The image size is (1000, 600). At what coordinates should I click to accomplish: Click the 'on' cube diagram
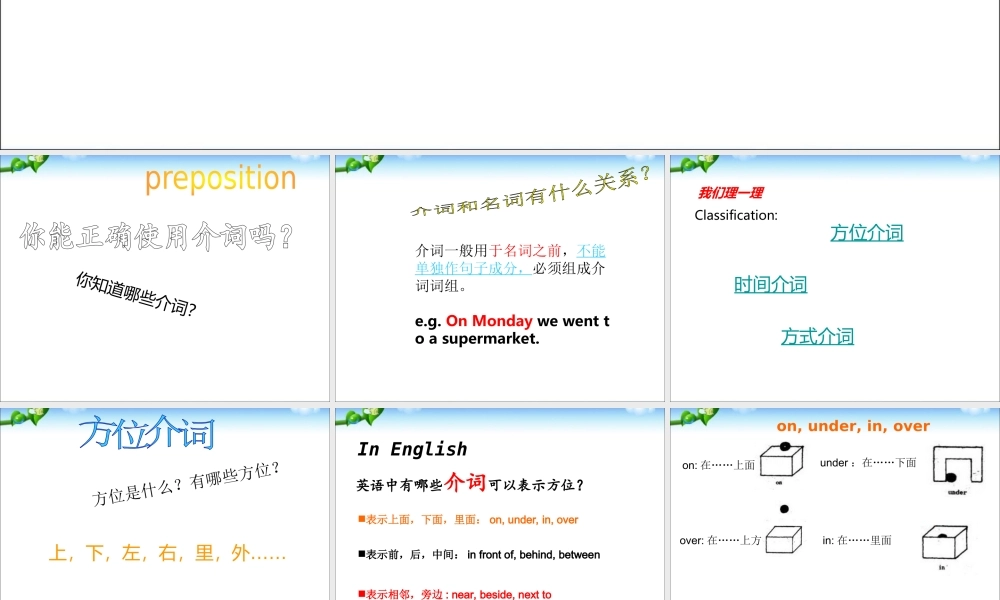tap(781, 462)
